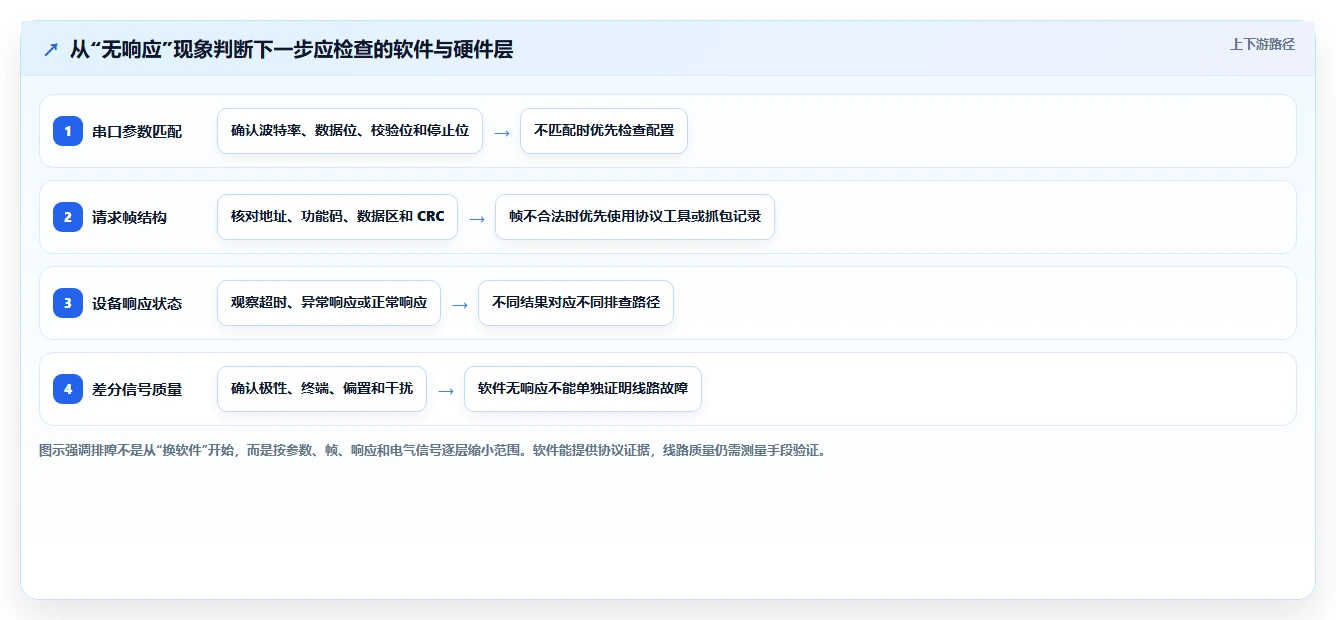Click the heading starting 从"无响应"现象判断
Viewport: 1336px width, 620px height.
pyautogui.click(x=291, y=50)
